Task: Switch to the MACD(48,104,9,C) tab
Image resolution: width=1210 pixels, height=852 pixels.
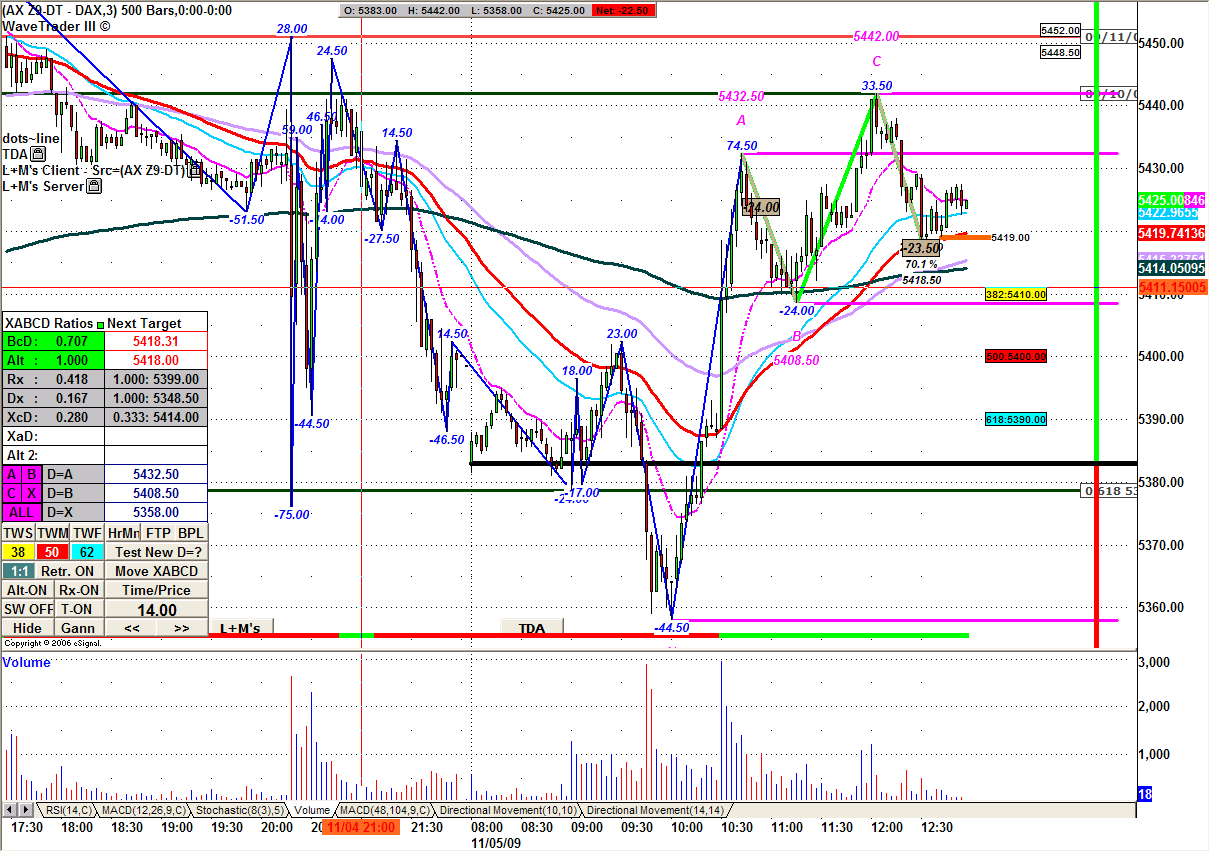Action: pyautogui.click(x=385, y=810)
